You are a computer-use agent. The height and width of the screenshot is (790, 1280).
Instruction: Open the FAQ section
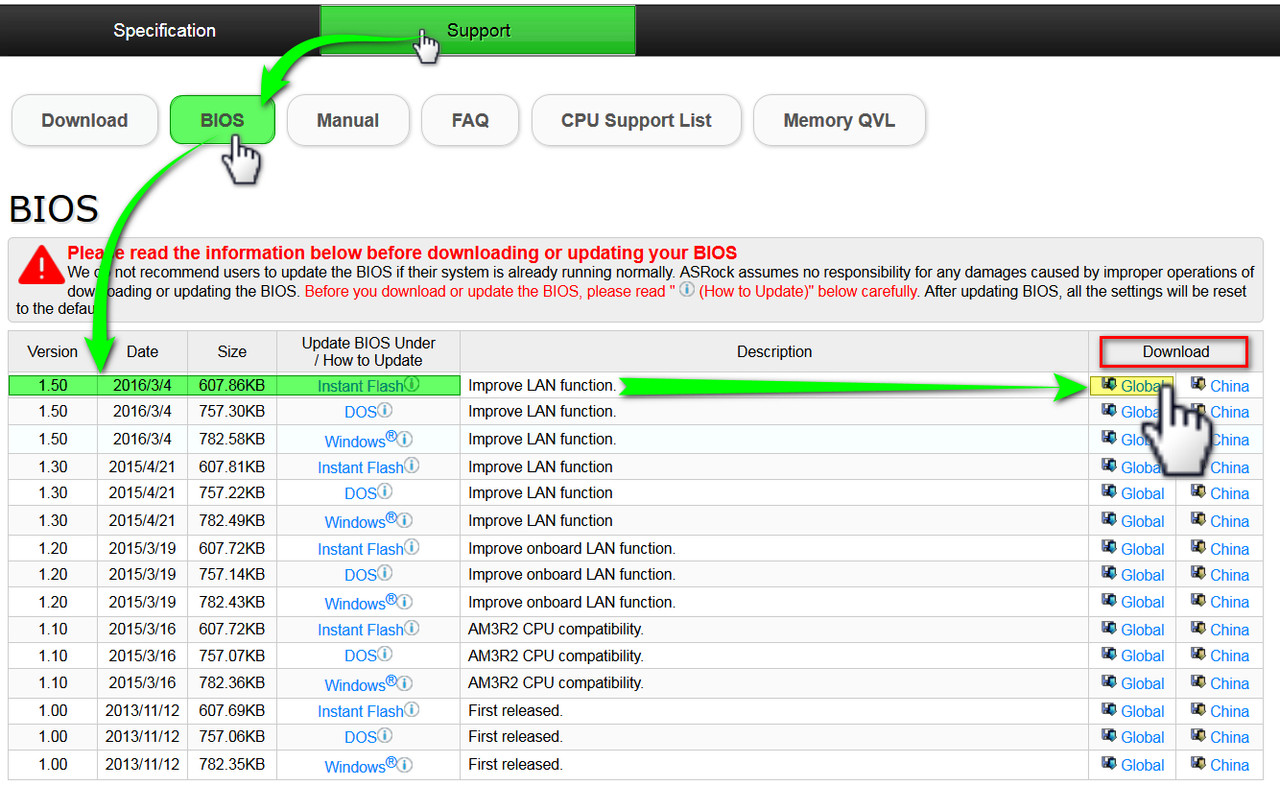pos(470,120)
